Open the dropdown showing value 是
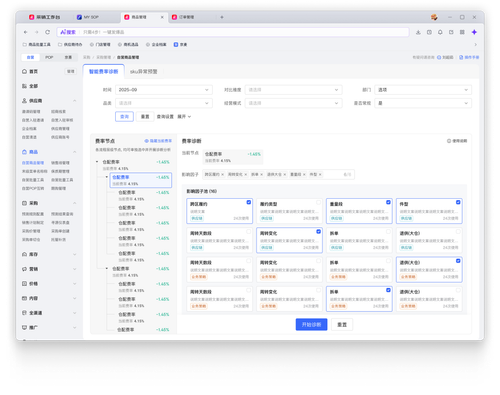This screenshot has width=500, height=395. (x=423, y=103)
